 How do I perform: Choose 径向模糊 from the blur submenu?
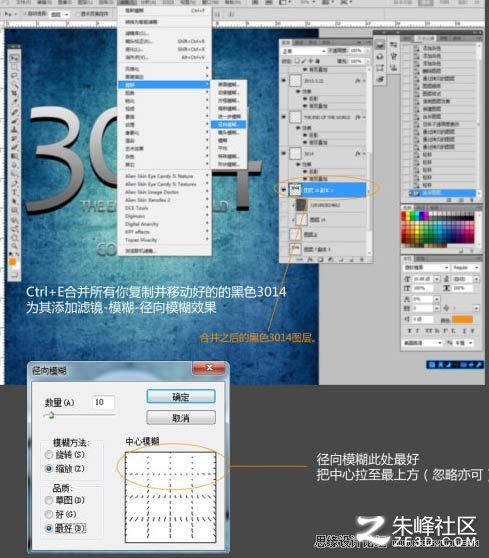[x=228, y=124]
